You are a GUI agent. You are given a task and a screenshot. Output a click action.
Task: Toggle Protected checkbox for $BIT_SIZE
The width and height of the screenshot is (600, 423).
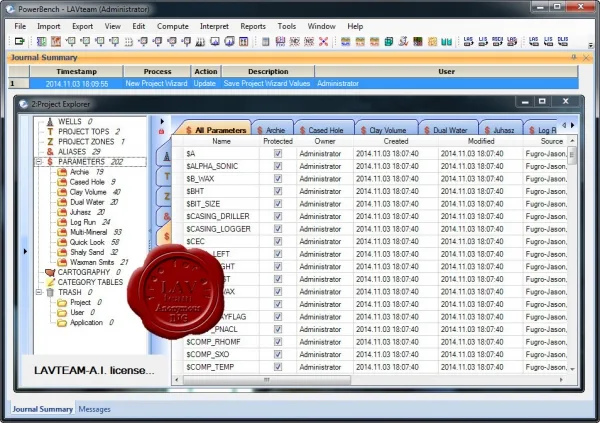(278, 204)
